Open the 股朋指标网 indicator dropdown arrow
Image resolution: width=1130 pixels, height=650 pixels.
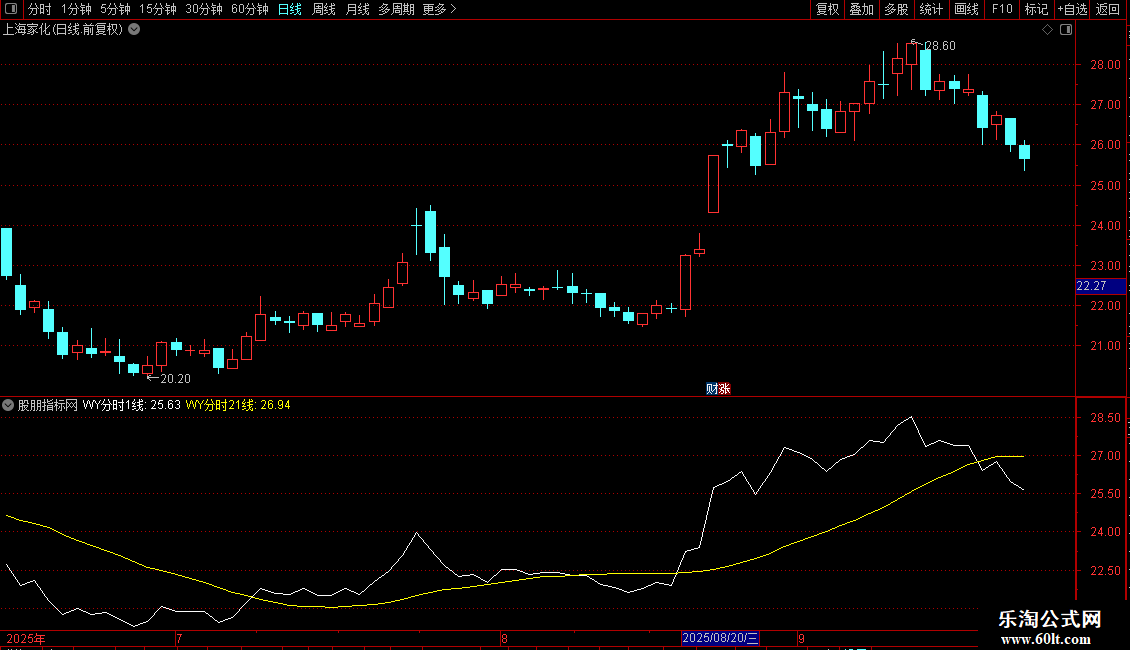coord(8,405)
